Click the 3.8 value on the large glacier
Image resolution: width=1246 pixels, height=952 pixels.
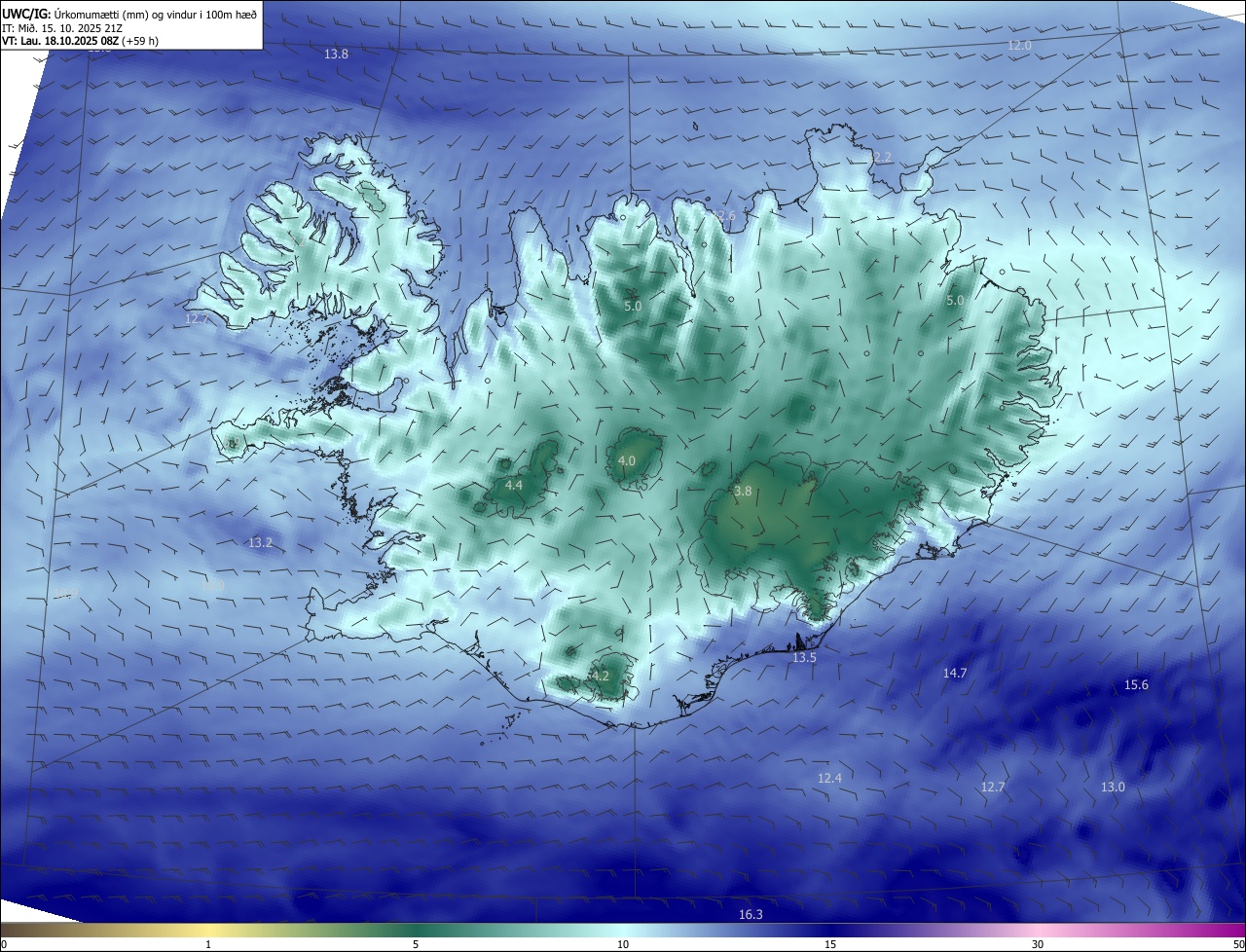point(743,492)
